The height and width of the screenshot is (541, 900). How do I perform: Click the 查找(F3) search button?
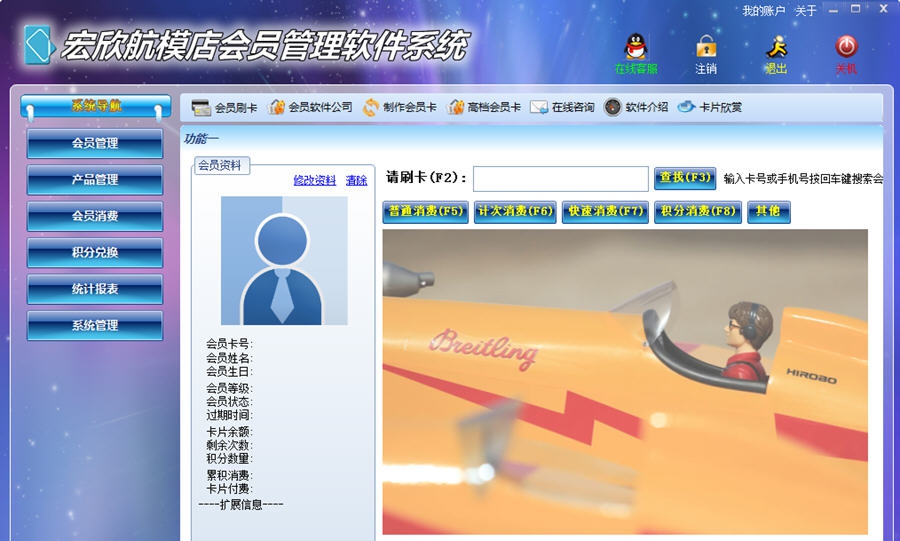coord(685,178)
